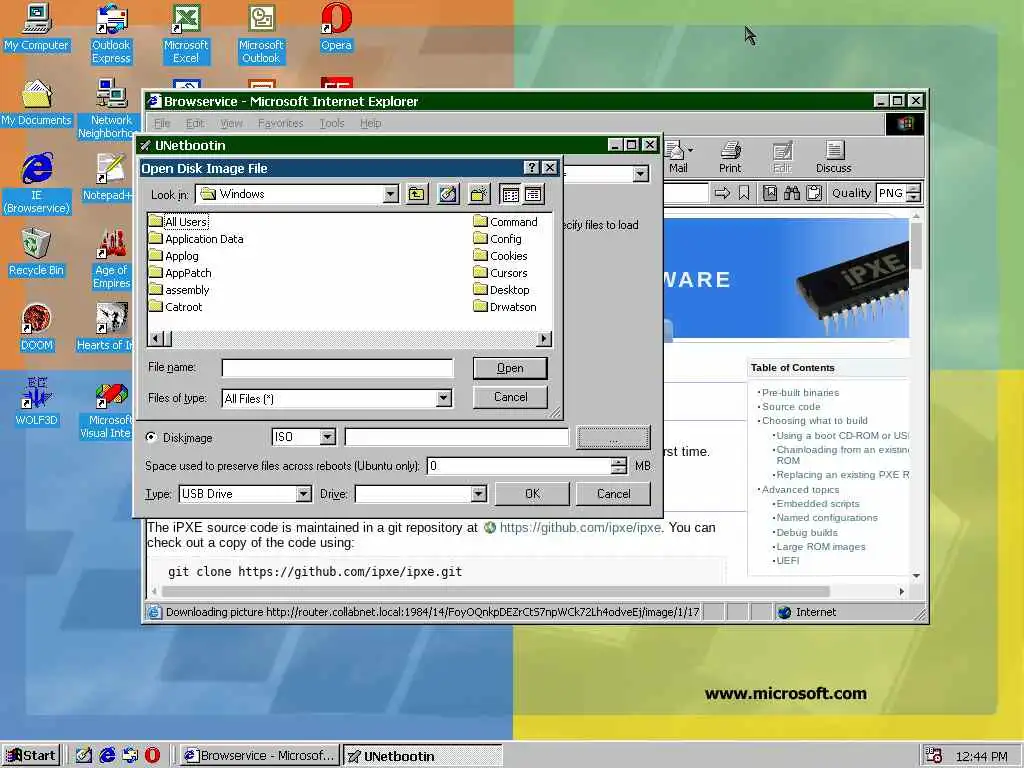The image size is (1024, 768).
Task: Select the Microsoft Excel desktop icon
Action: click(x=186, y=34)
